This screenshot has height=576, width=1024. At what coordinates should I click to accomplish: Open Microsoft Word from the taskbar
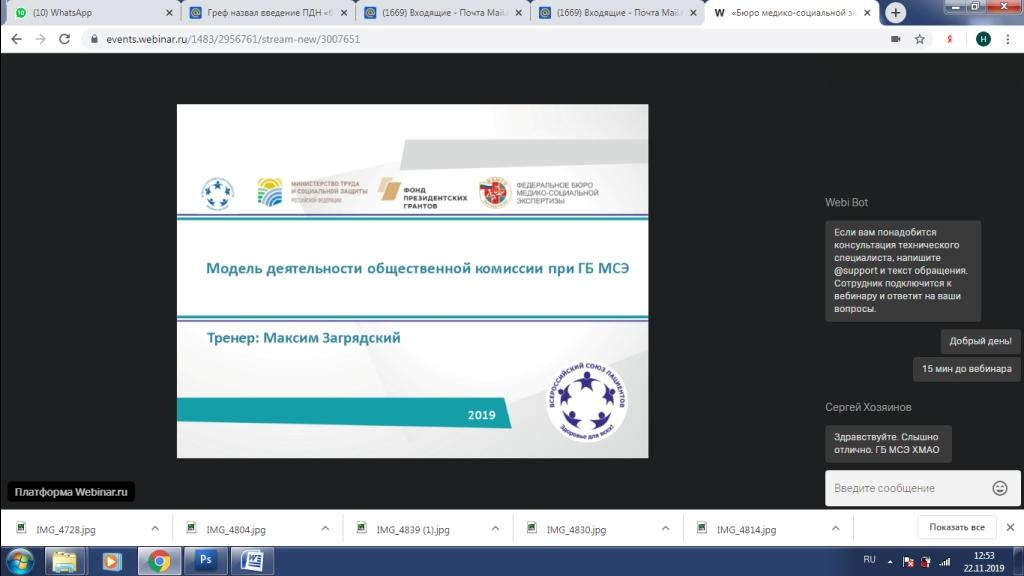pos(252,561)
